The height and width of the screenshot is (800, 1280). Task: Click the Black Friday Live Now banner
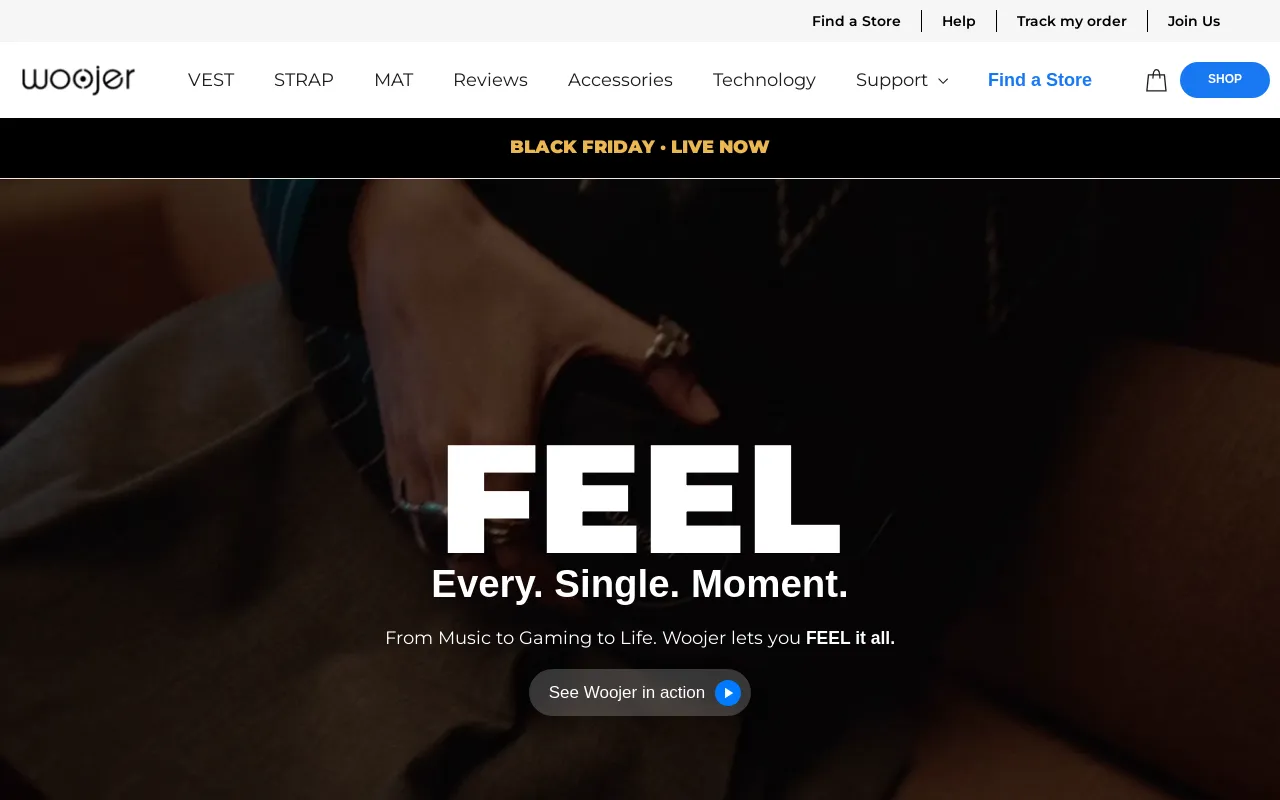point(640,147)
